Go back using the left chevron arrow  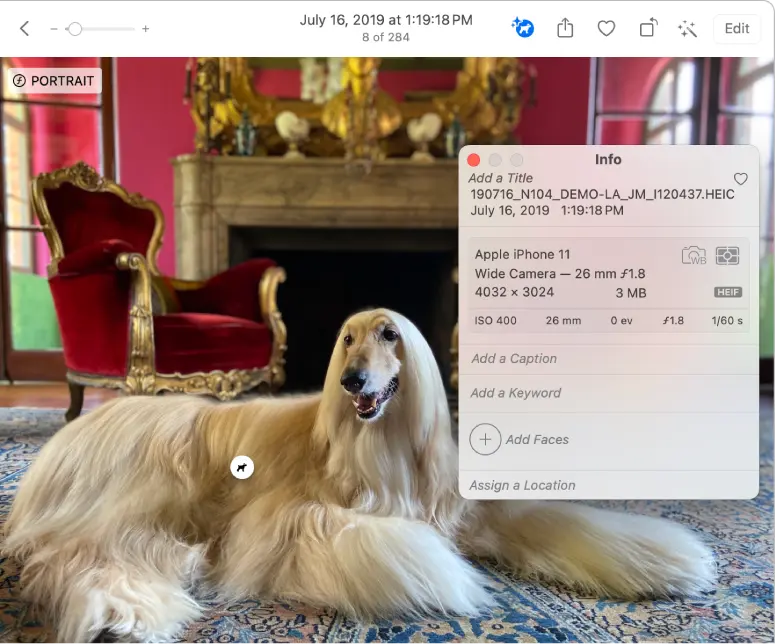coord(24,28)
